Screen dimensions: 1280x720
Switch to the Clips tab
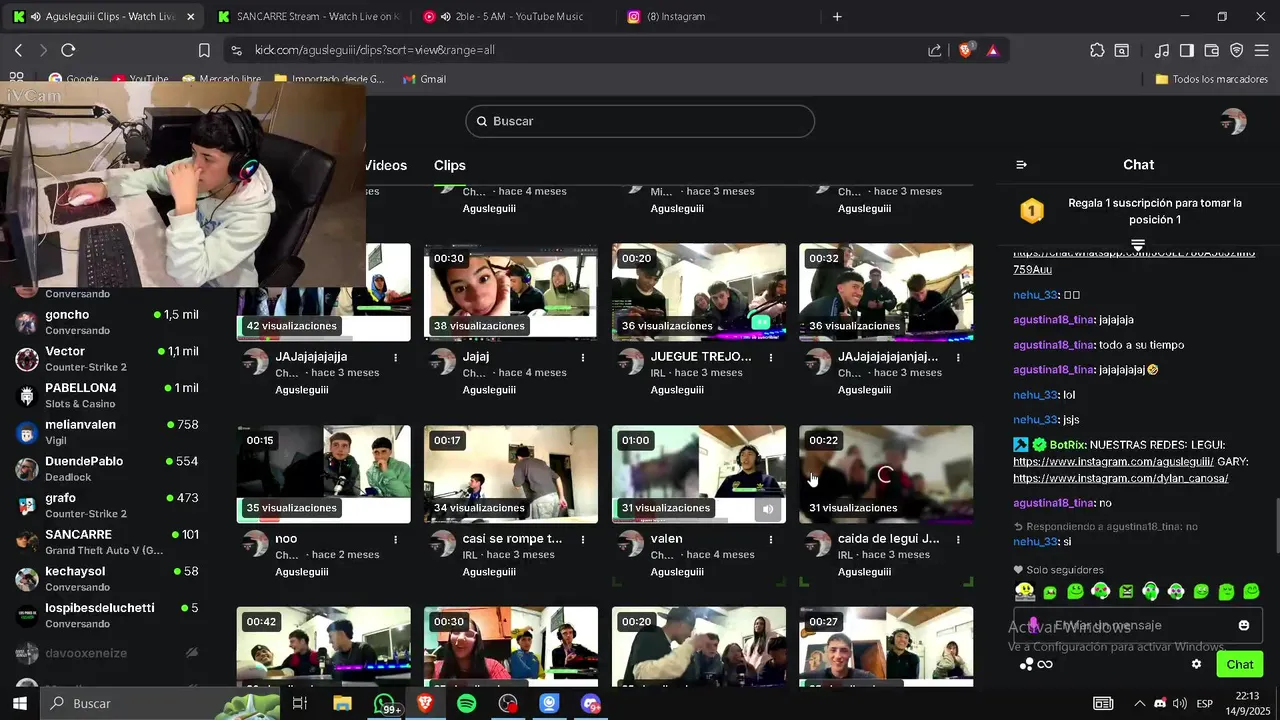450,165
